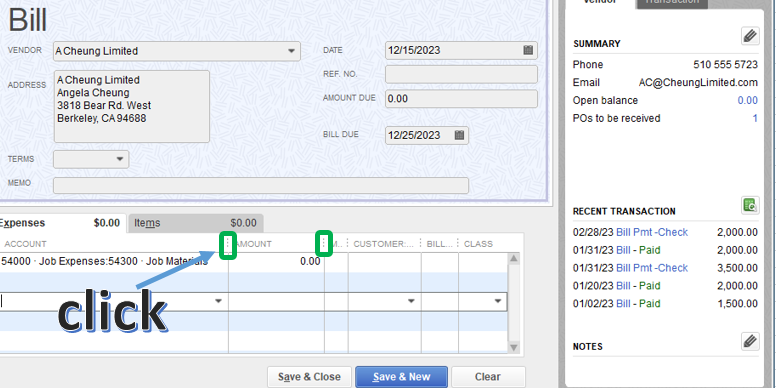Screen dimensions: 776x388
Task: Click the Clear button
Action: coord(488,377)
